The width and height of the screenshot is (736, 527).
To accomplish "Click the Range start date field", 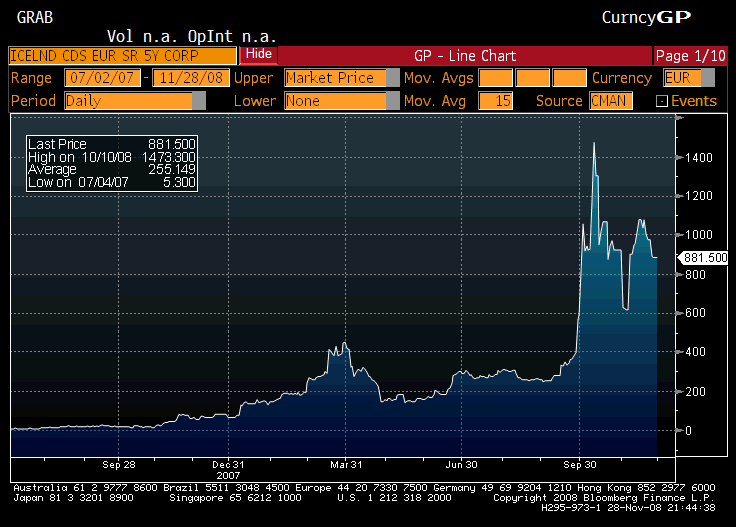I will [103, 78].
